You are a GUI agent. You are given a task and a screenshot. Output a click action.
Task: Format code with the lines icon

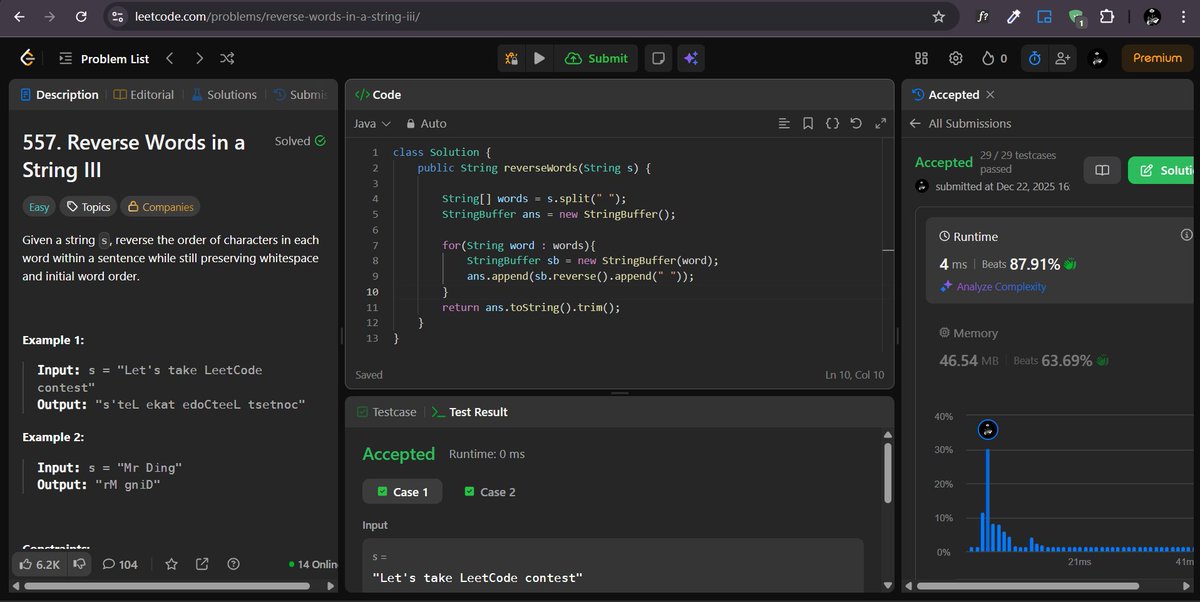[x=784, y=124]
